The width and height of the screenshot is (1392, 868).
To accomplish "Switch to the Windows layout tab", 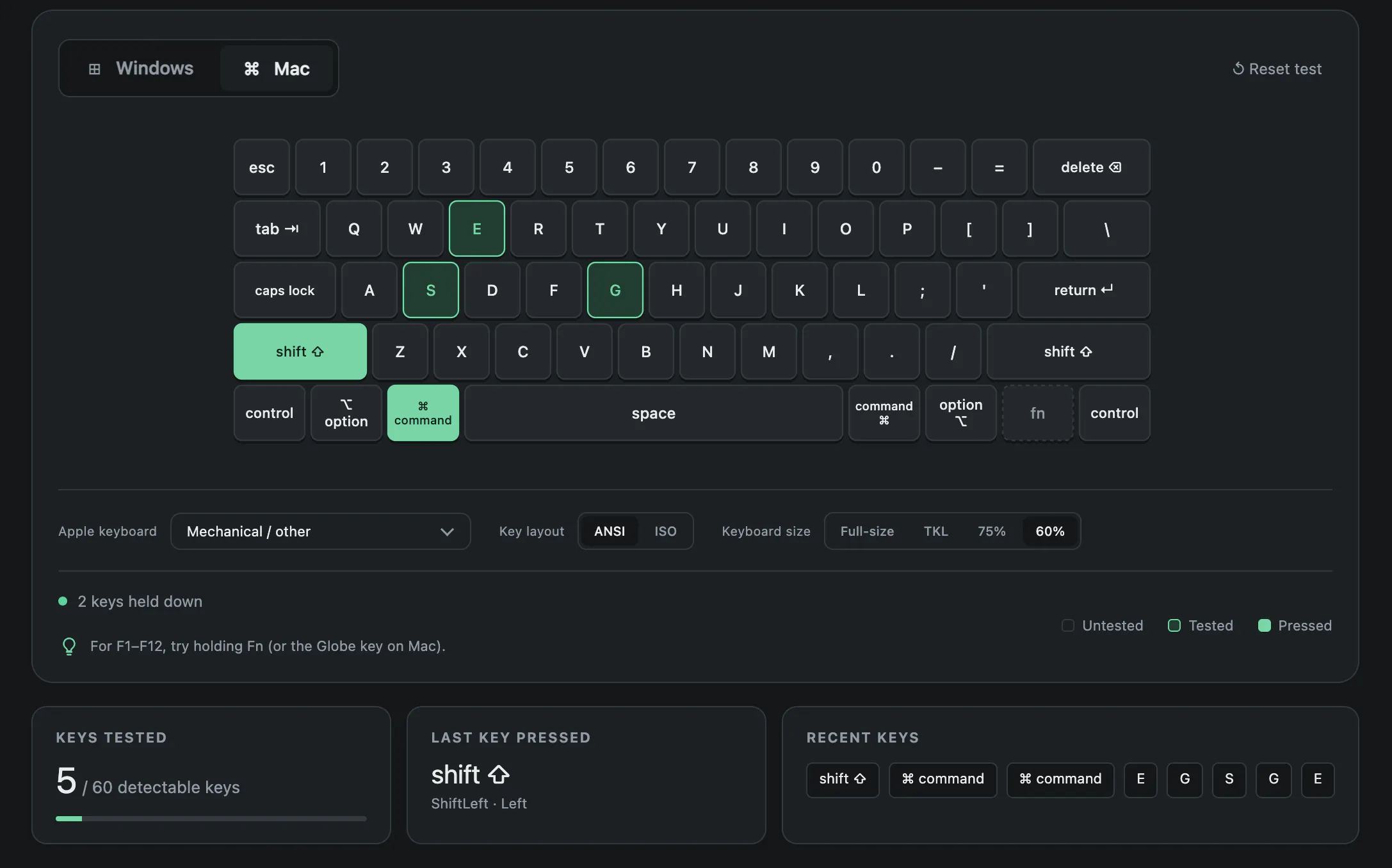I will (141, 68).
